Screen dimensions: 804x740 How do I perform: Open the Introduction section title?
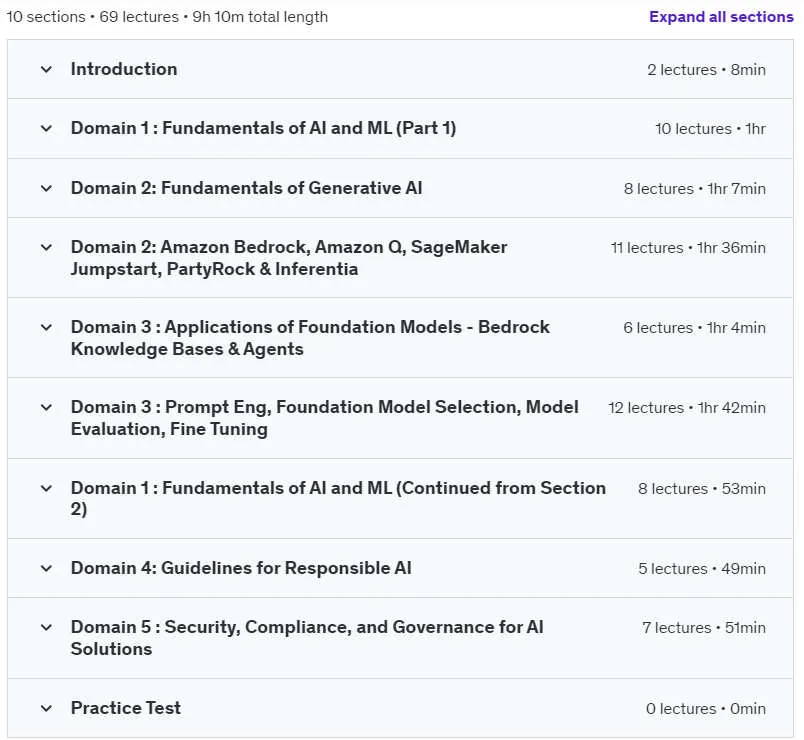[x=124, y=69]
